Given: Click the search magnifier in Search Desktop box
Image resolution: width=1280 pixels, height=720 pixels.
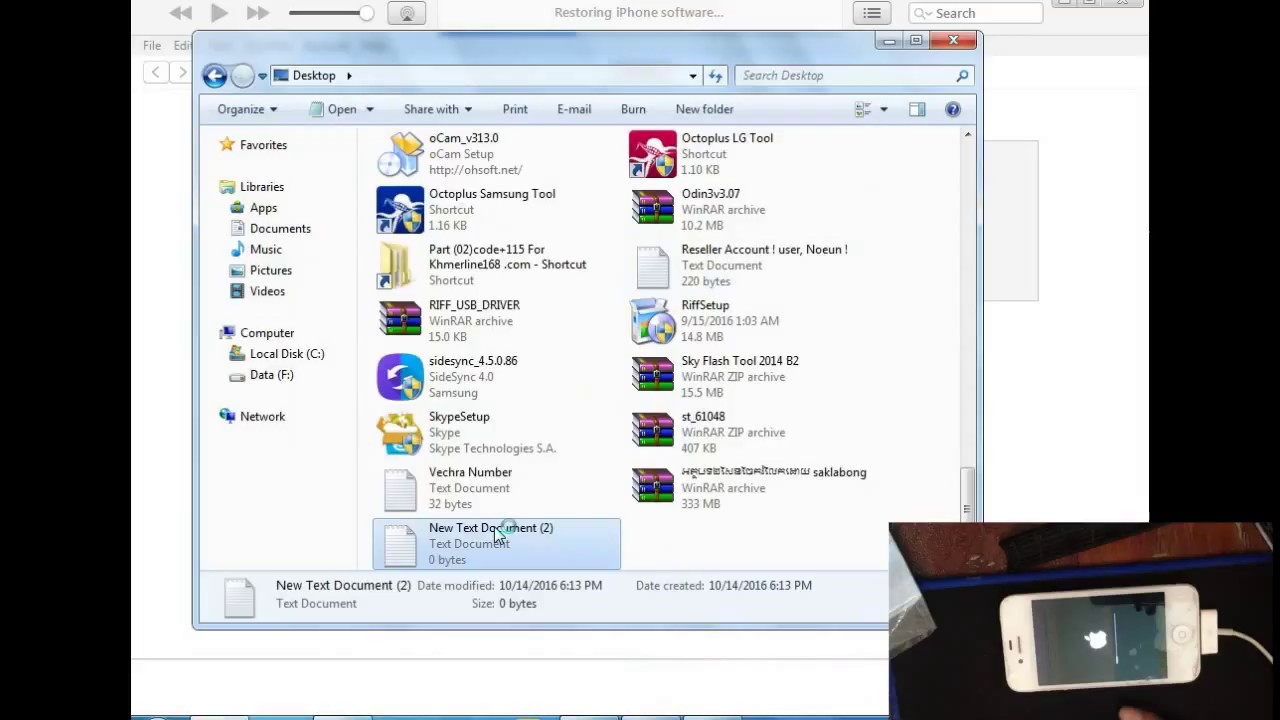Looking at the screenshot, I should tap(962, 75).
